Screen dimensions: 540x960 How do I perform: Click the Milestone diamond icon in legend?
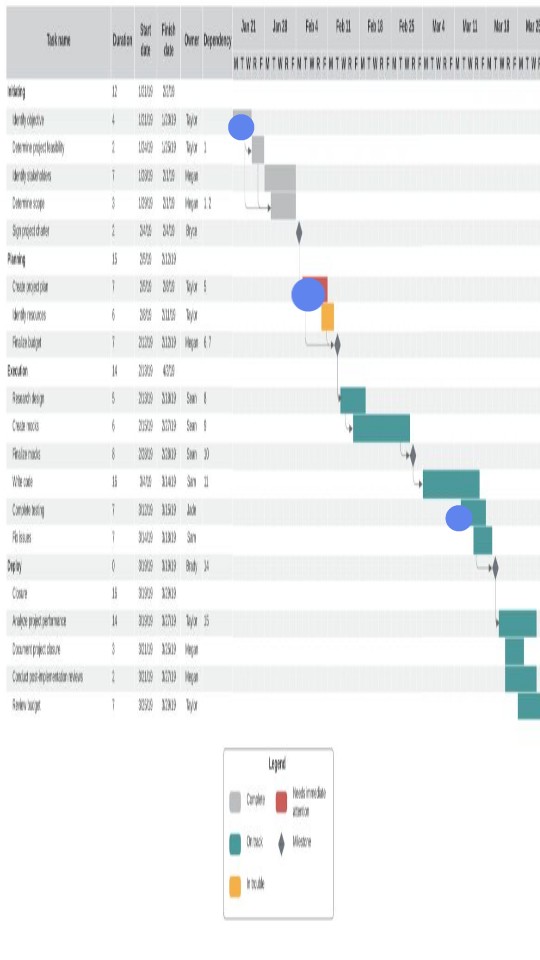point(282,844)
